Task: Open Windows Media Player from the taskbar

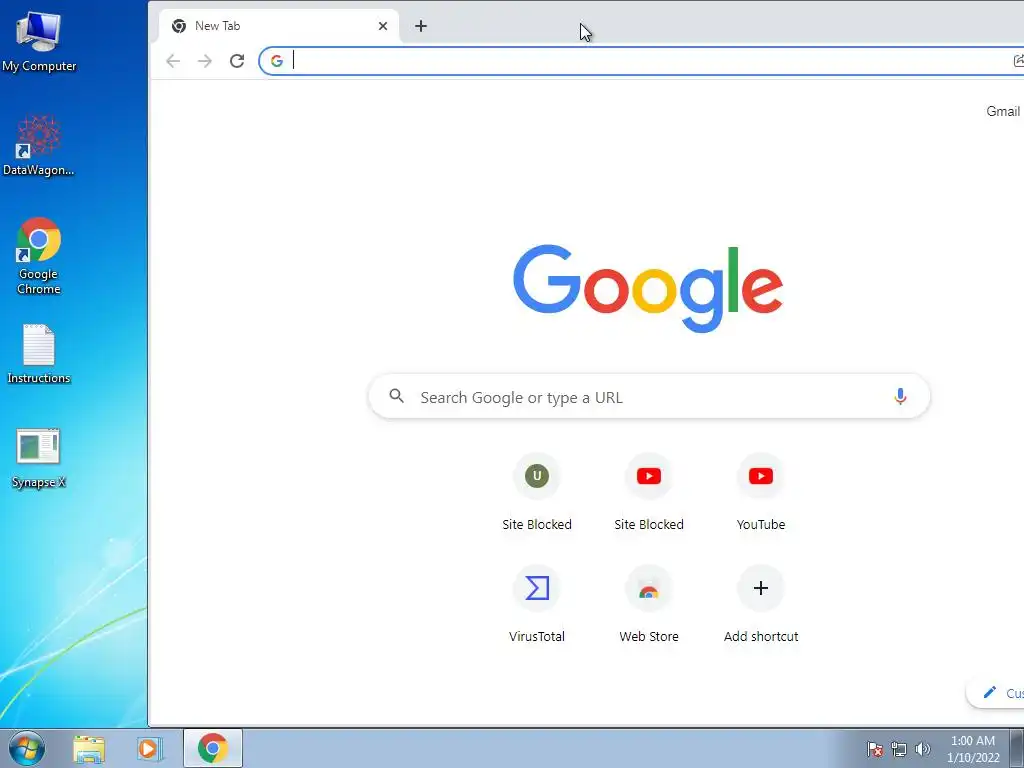Action: click(x=149, y=748)
